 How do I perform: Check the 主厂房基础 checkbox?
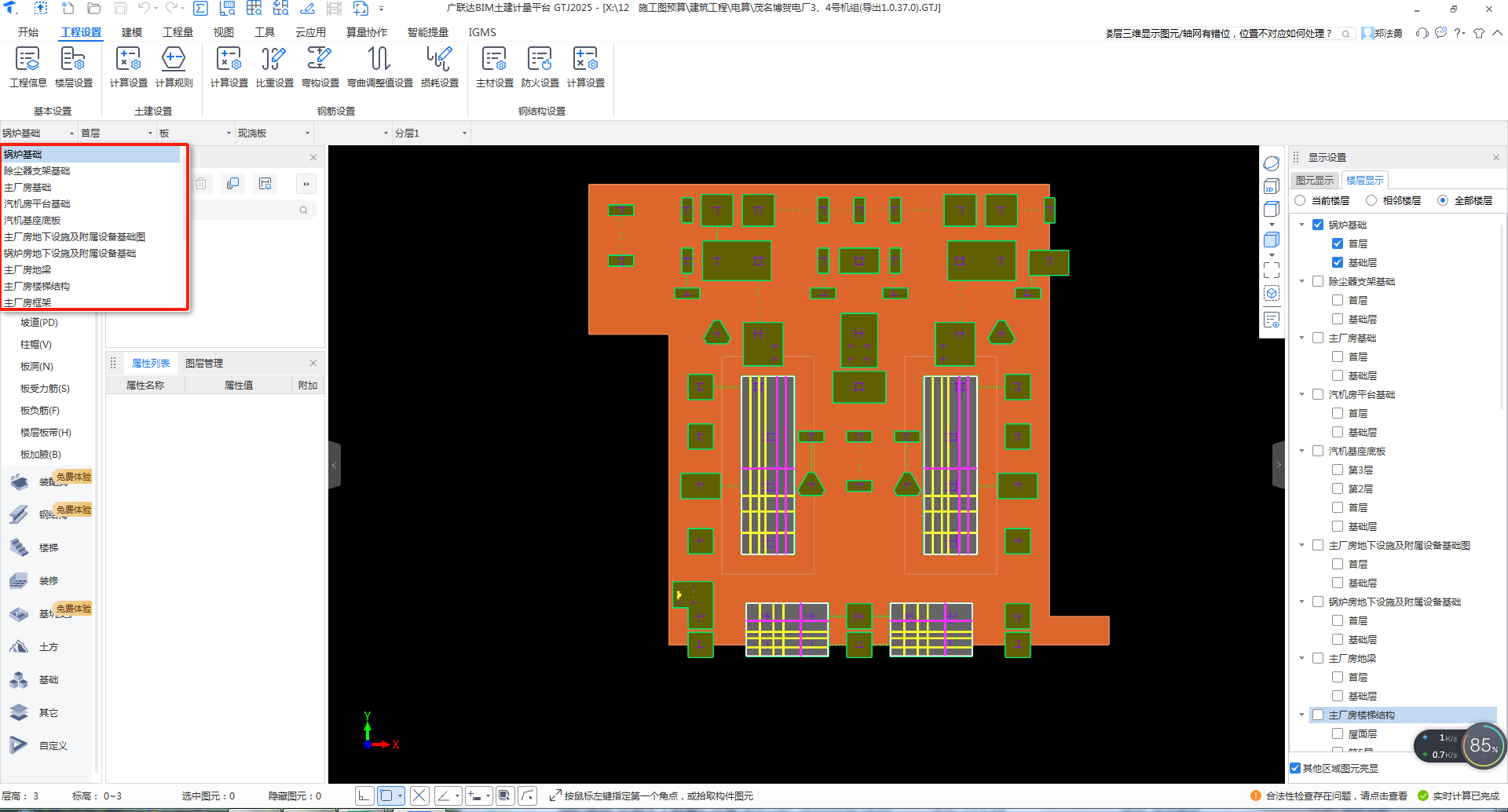coord(1318,338)
